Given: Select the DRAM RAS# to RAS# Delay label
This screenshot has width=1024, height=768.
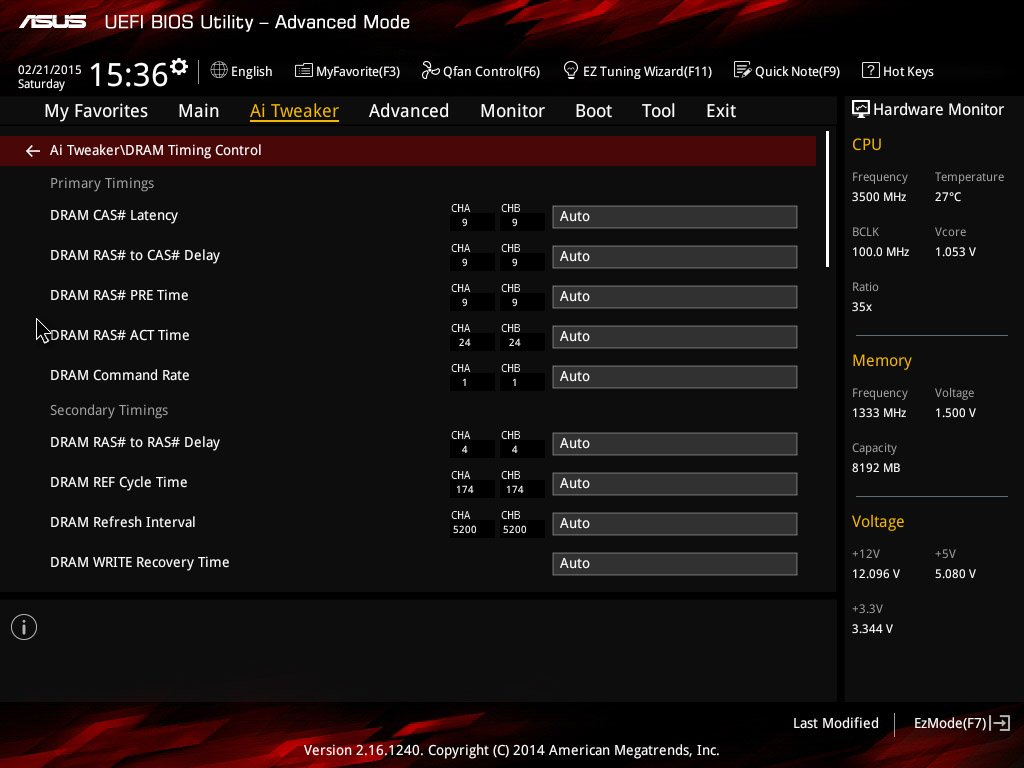Looking at the screenshot, I should point(135,442).
